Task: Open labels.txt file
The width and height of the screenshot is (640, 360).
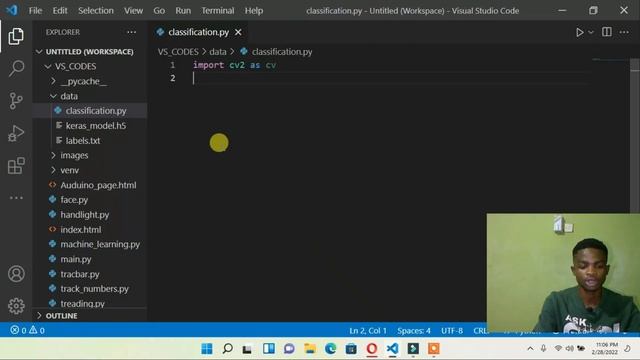Action: pyautogui.click(x=89, y=141)
